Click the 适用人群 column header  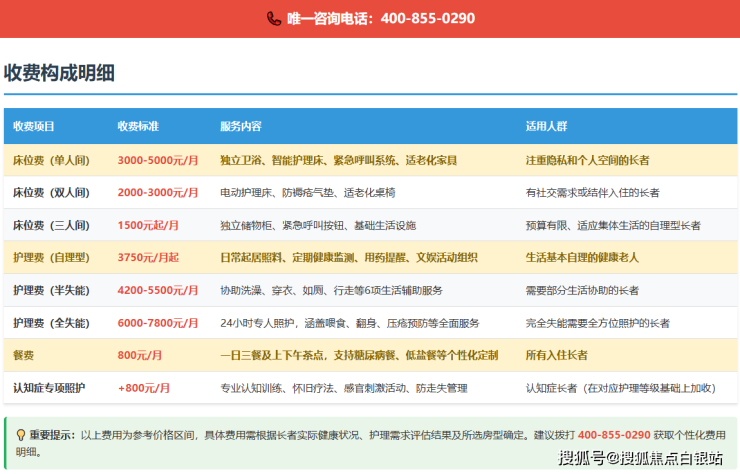547,127
